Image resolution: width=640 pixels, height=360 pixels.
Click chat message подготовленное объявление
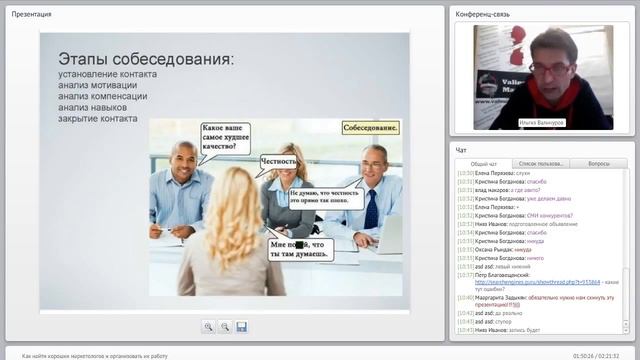click(517, 224)
